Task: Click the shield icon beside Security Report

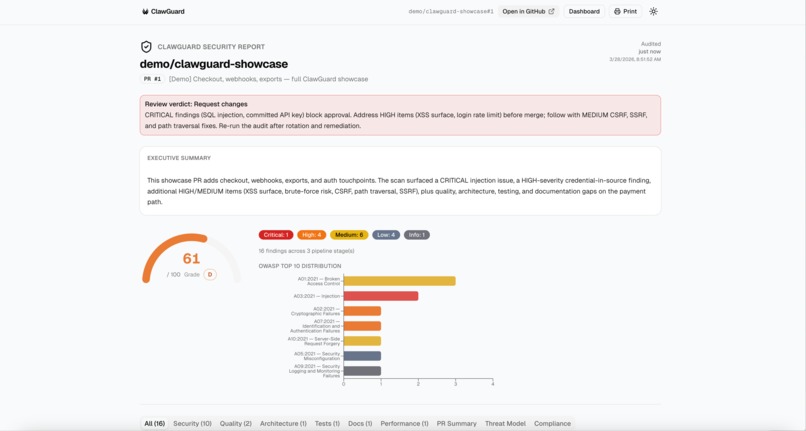Action: pos(146,47)
